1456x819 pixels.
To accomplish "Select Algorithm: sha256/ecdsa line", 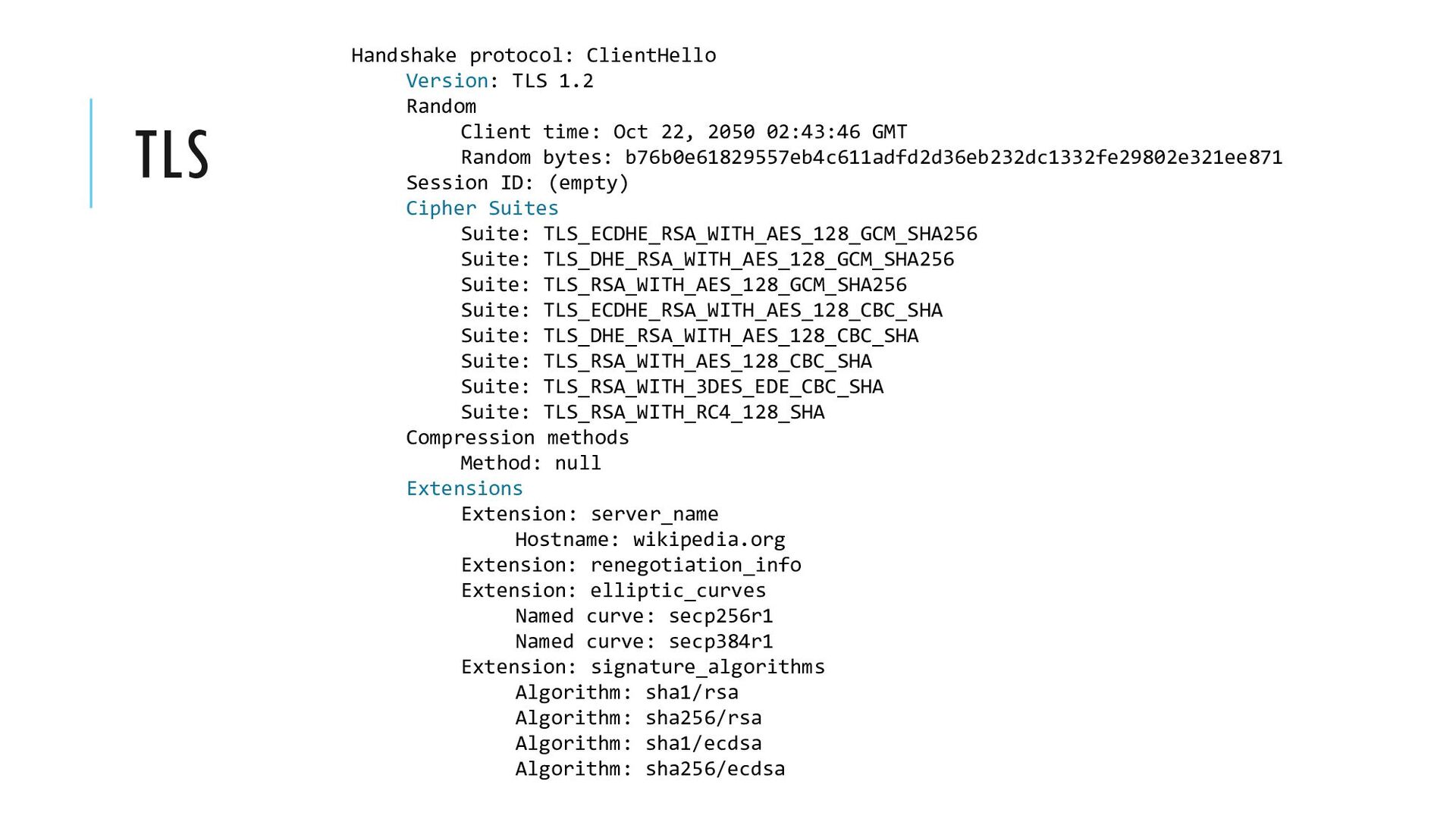I will 651,769.
